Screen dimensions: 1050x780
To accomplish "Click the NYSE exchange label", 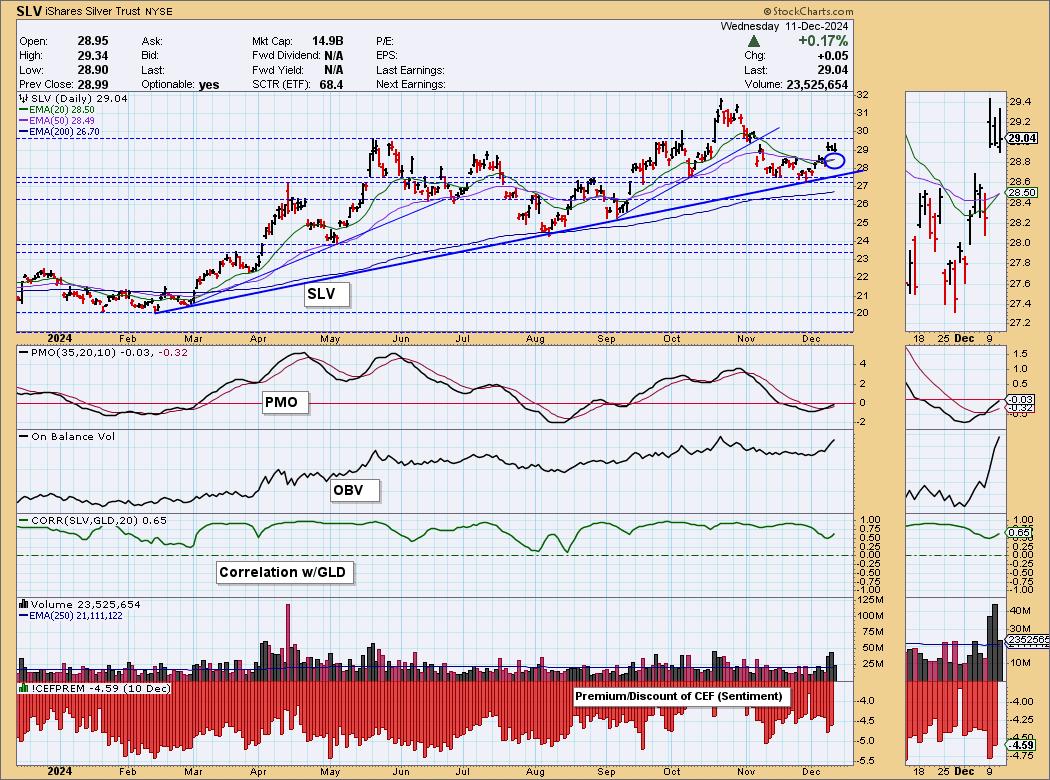I will click(x=157, y=12).
